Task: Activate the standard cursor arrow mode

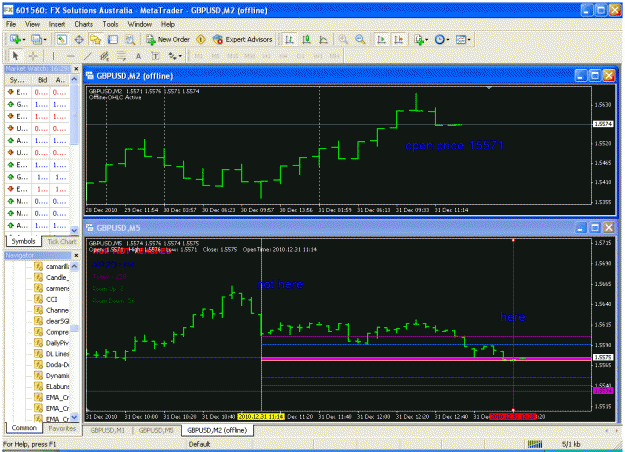Action: (16, 56)
